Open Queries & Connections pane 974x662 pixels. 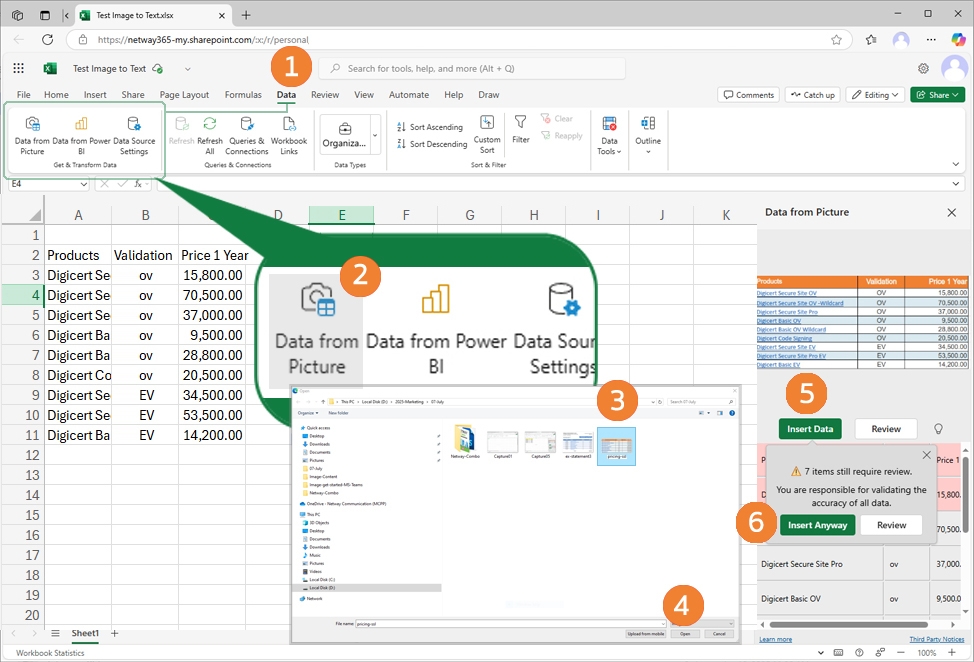coord(247,135)
